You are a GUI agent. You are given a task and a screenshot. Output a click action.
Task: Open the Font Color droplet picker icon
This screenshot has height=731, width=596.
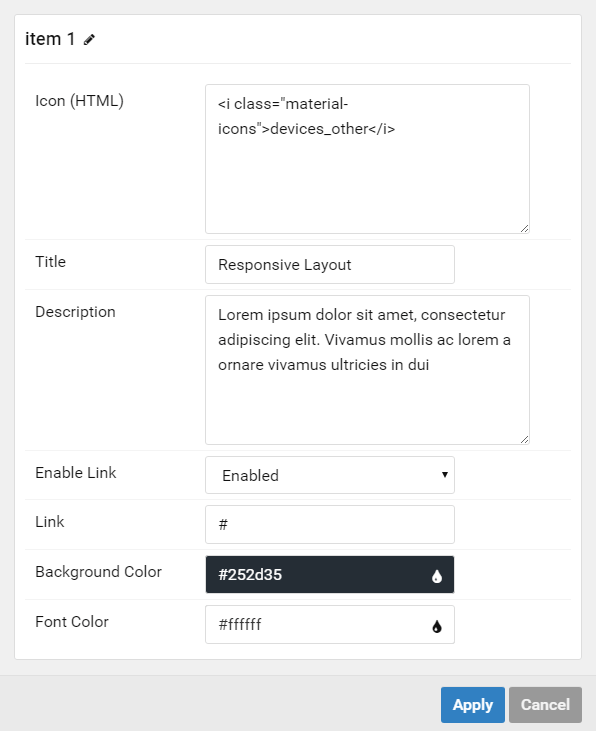point(437,626)
